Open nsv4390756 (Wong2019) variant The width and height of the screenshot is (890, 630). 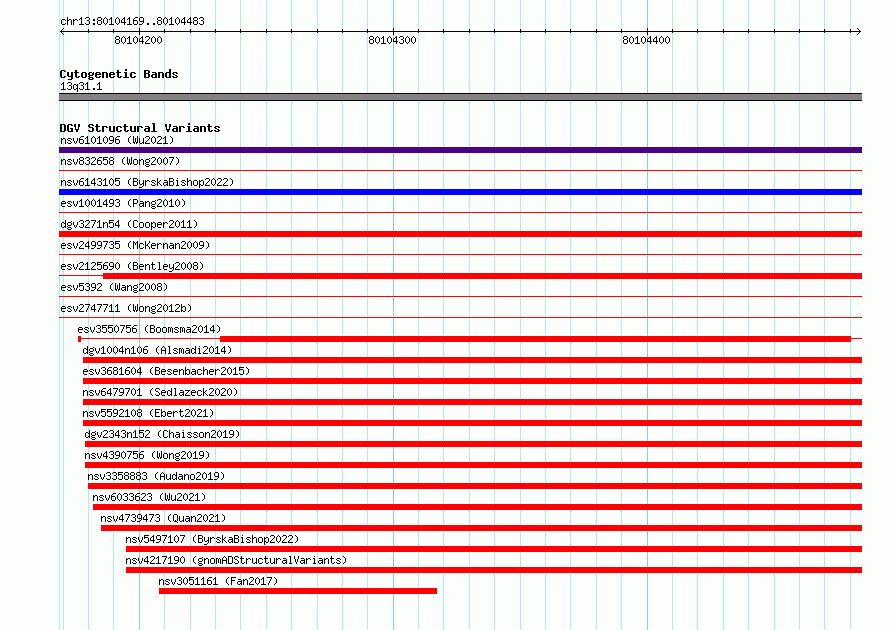pyautogui.click(x=147, y=455)
